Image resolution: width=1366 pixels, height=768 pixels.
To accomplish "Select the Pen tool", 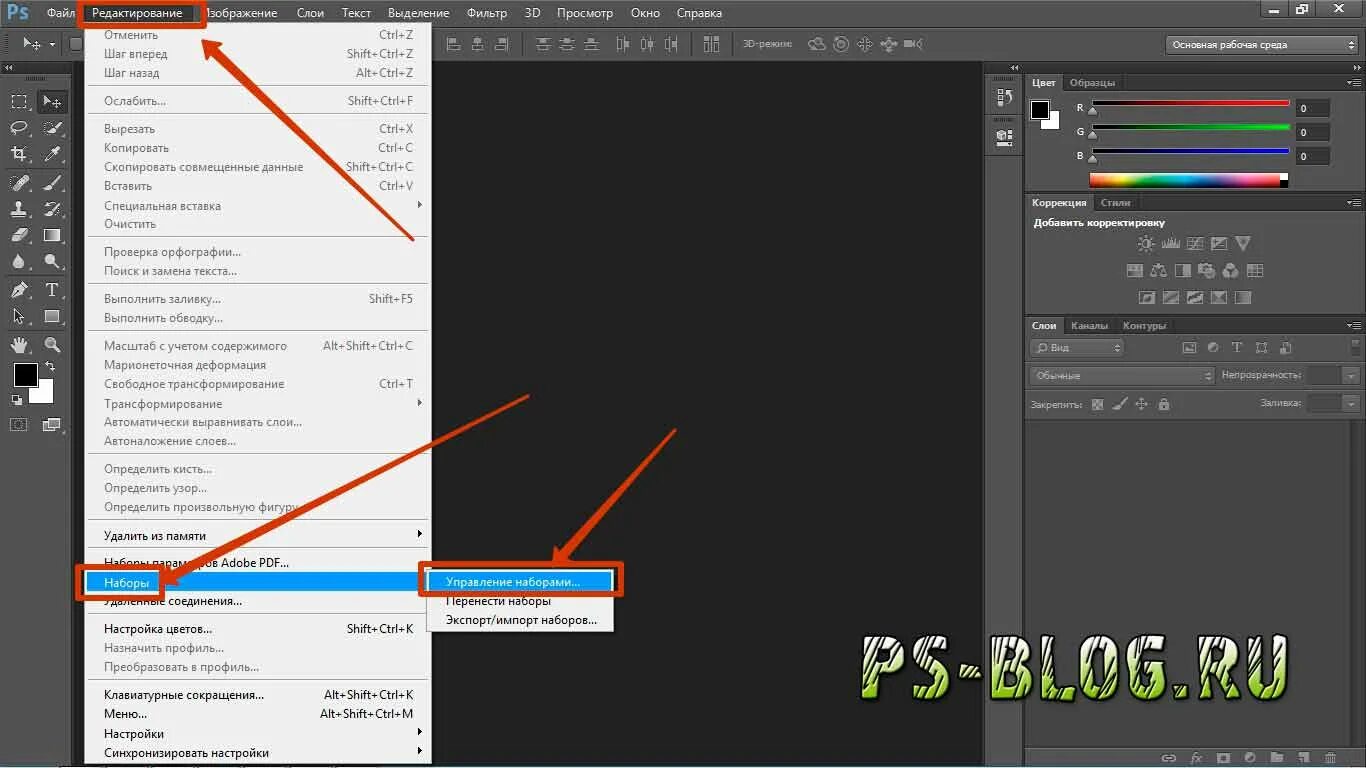I will [19, 290].
